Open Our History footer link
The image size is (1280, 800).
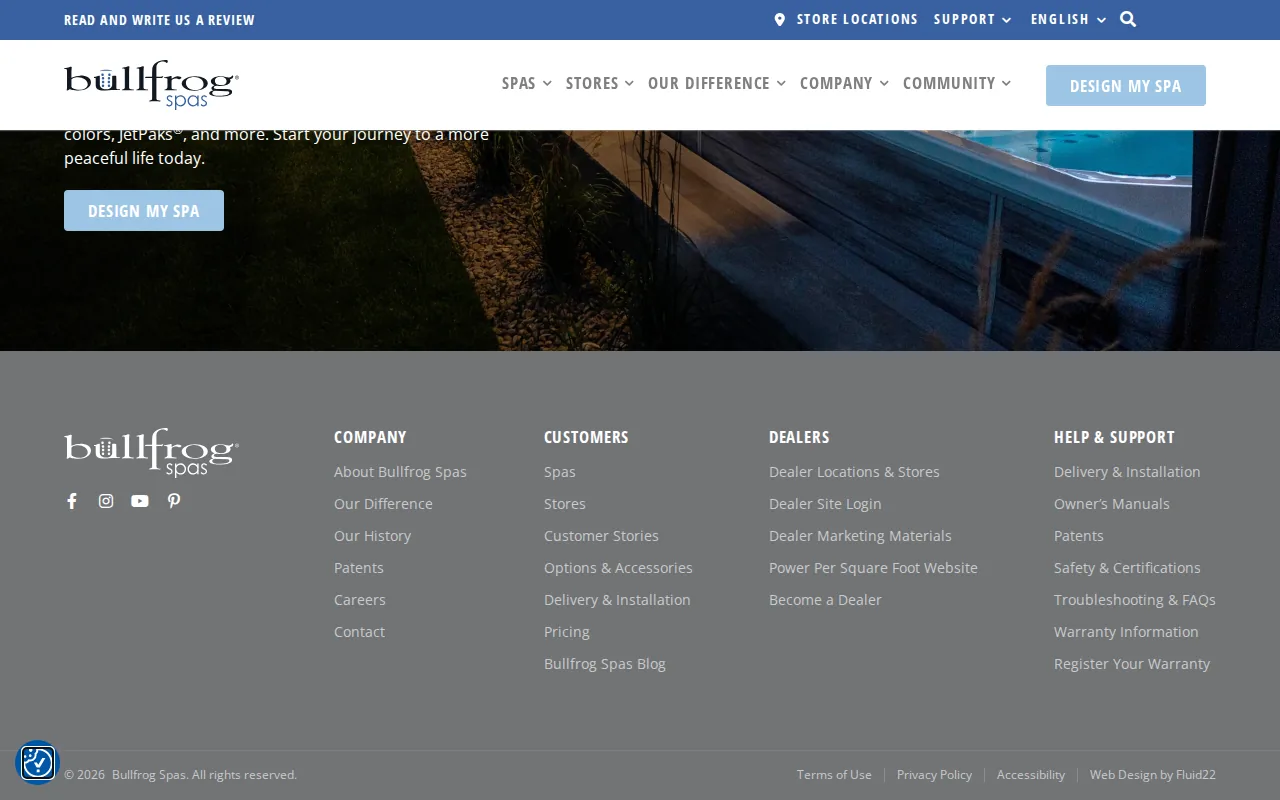(372, 536)
